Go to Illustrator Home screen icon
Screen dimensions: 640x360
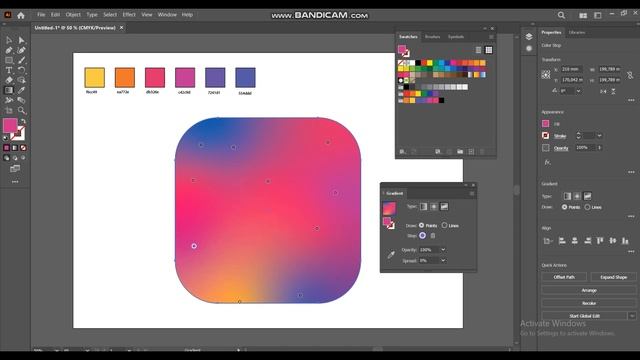(21, 15)
